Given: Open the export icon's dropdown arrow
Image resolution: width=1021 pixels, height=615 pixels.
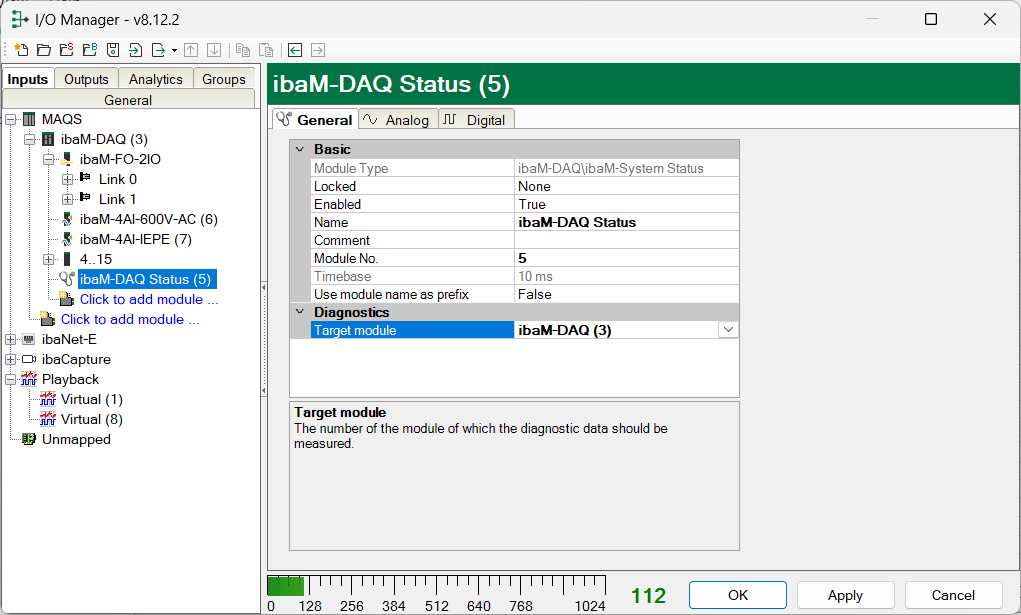Looking at the screenshot, I should click(x=174, y=50).
